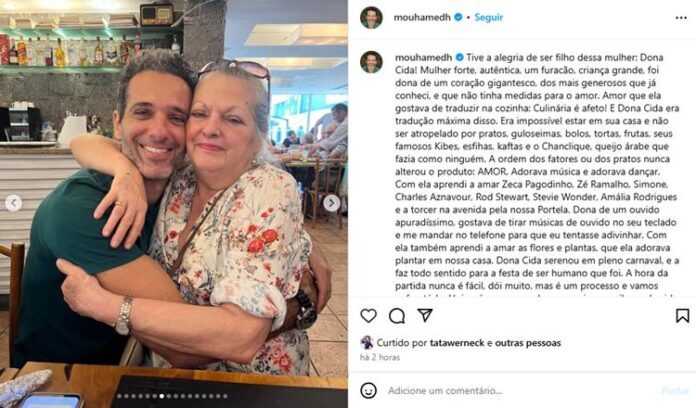
Task: Go to the previous photo with the left arrow
Action: pos(13,203)
